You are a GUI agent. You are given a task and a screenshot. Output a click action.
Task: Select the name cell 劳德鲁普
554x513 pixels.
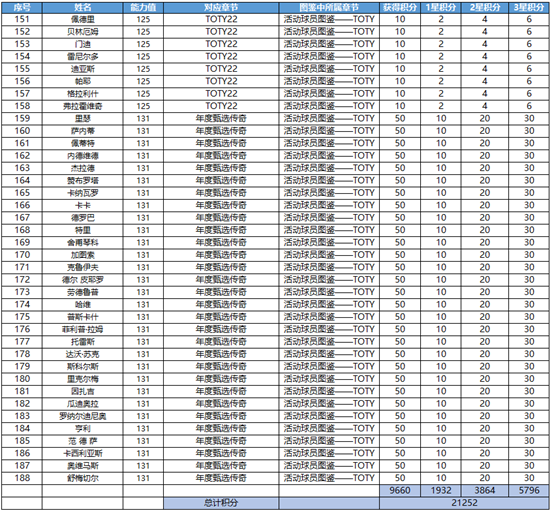tap(83, 292)
